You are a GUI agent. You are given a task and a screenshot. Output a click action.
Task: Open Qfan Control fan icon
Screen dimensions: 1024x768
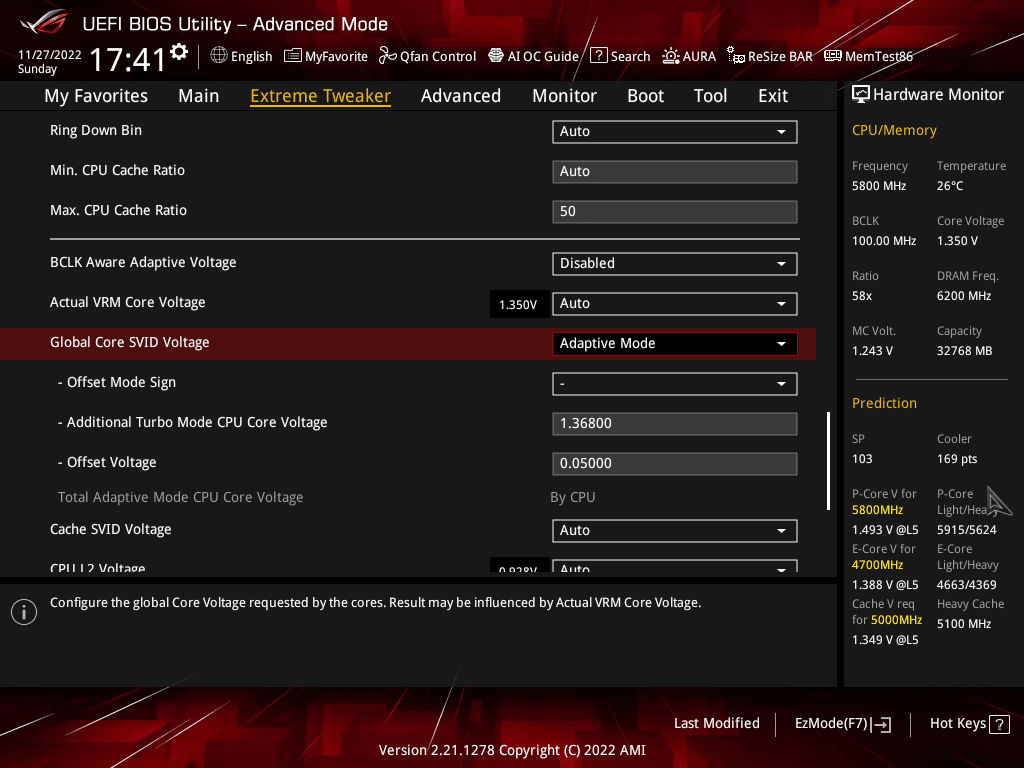tap(387, 56)
